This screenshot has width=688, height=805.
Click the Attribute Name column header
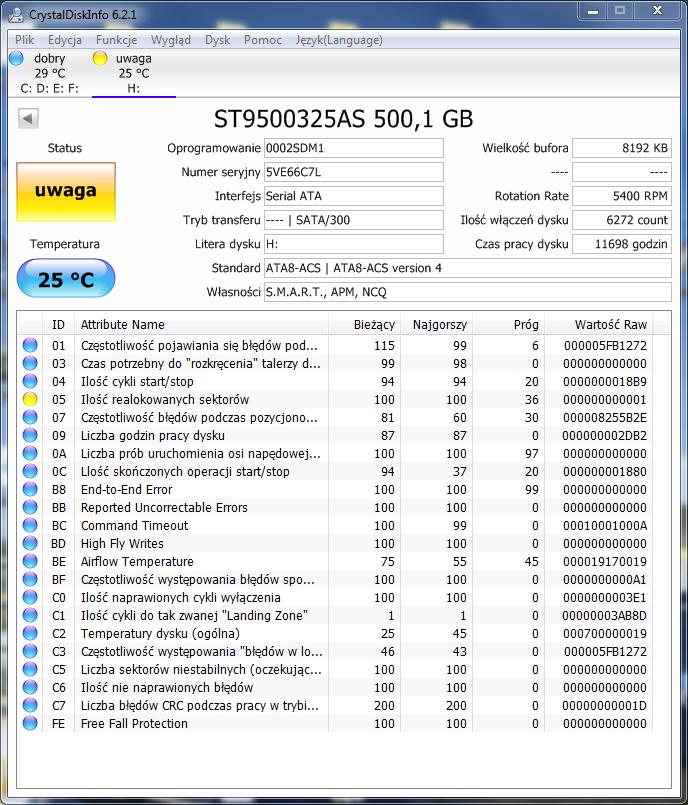201,324
